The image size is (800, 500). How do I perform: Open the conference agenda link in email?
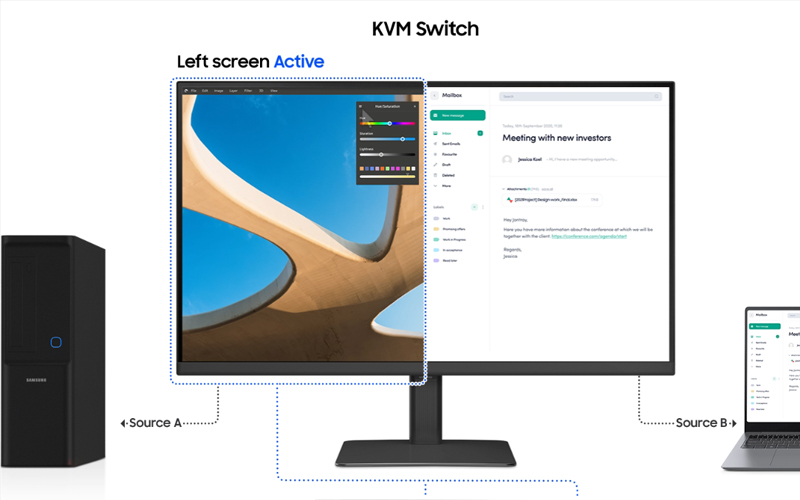click(589, 236)
